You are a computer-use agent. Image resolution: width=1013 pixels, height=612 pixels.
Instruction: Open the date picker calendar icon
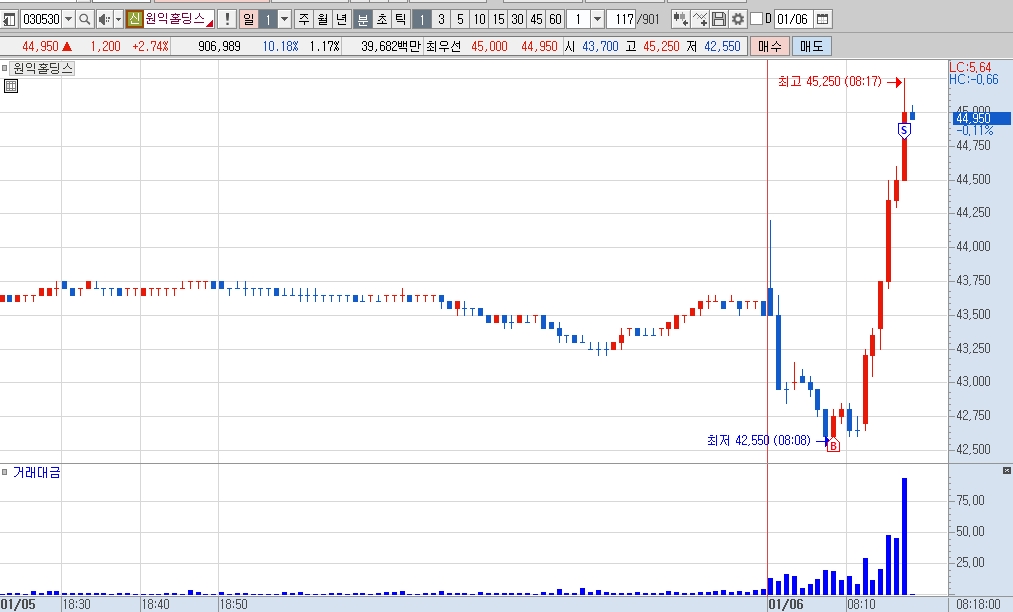[x=822, y=19]
